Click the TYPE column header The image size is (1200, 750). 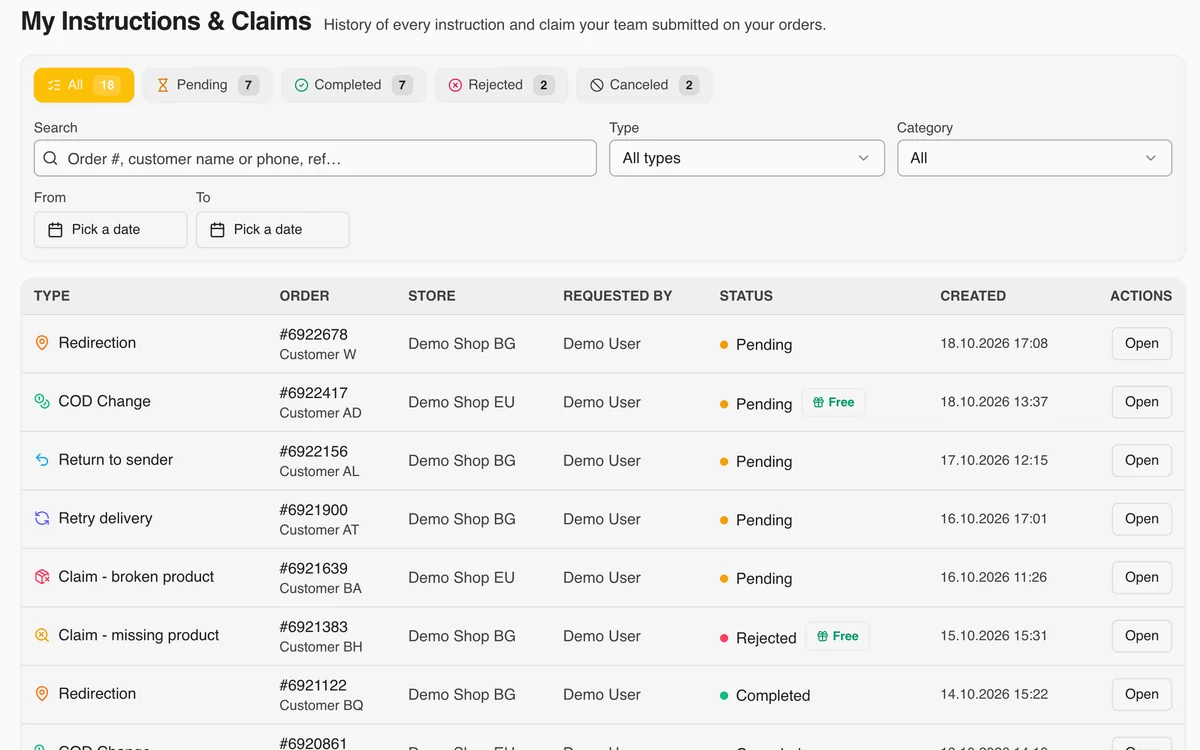point(52,296)
